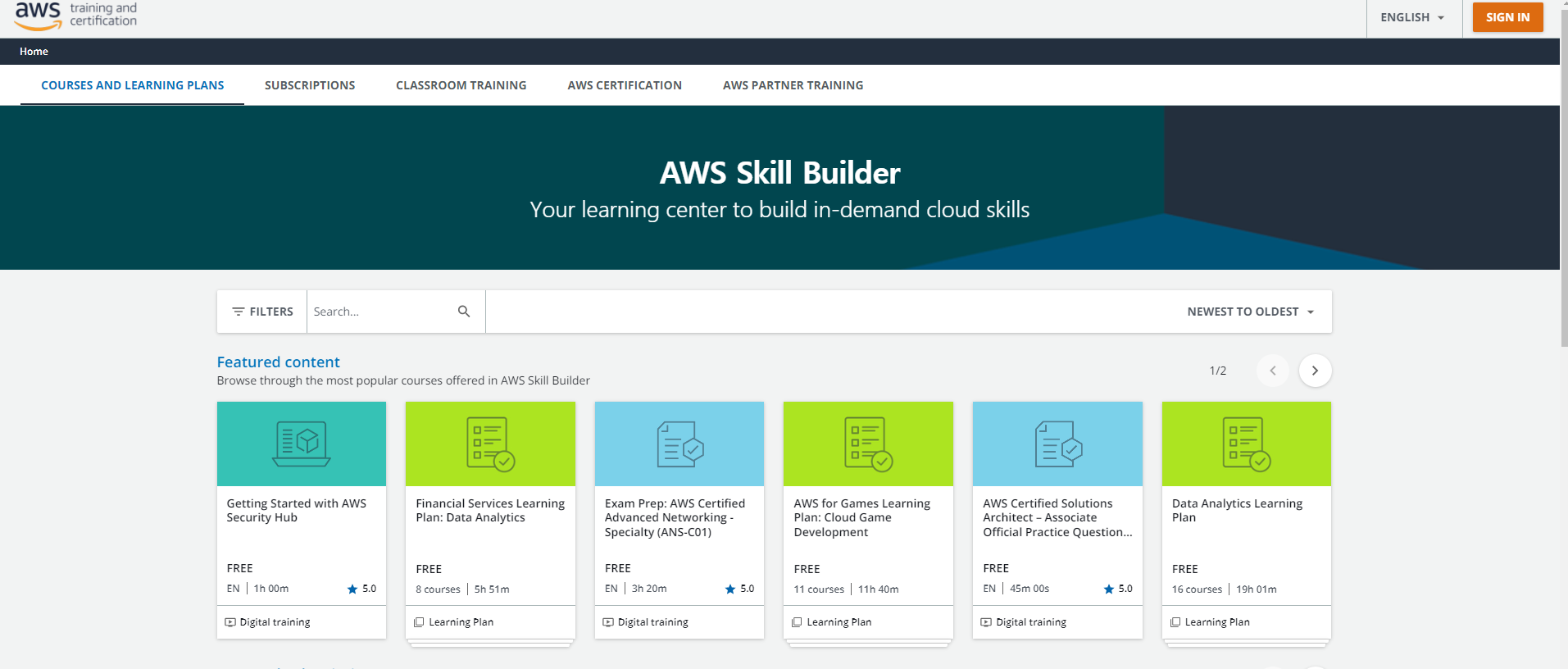The image size is (1568, 669).
Task: Click AWS Certified Solutions Architect Associate title
Action: 1057,518
